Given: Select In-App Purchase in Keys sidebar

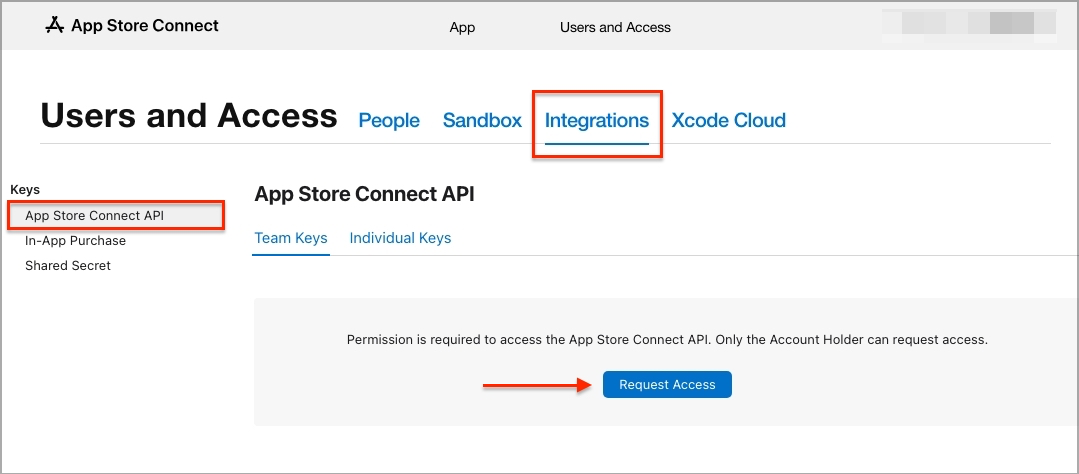Looking at the screenshot, I should [76, 241].
